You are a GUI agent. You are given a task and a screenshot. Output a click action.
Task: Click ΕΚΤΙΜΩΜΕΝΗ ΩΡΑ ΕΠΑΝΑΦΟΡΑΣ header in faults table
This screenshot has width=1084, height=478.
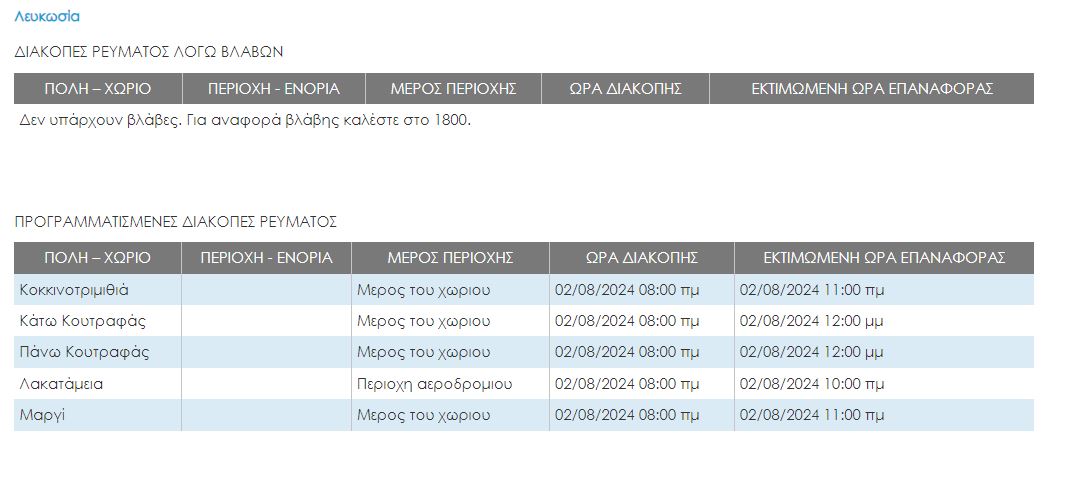pyautogui.click(x=872, y=89)
